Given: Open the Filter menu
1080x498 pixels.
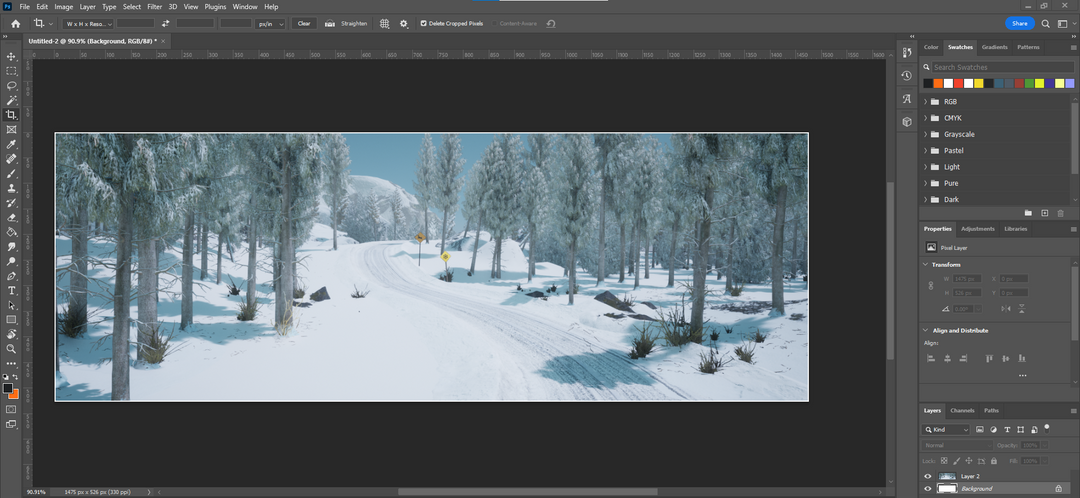Looking at the screenshot, I should pos(154,7).
